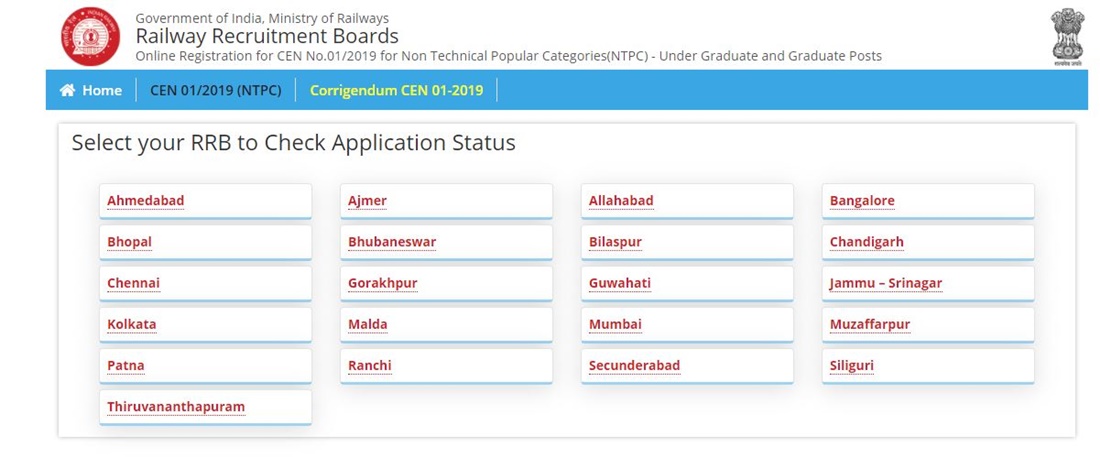This screenshot has height=457, width=1100.
Task: Click the Home house icon
Action: (68, 90)
